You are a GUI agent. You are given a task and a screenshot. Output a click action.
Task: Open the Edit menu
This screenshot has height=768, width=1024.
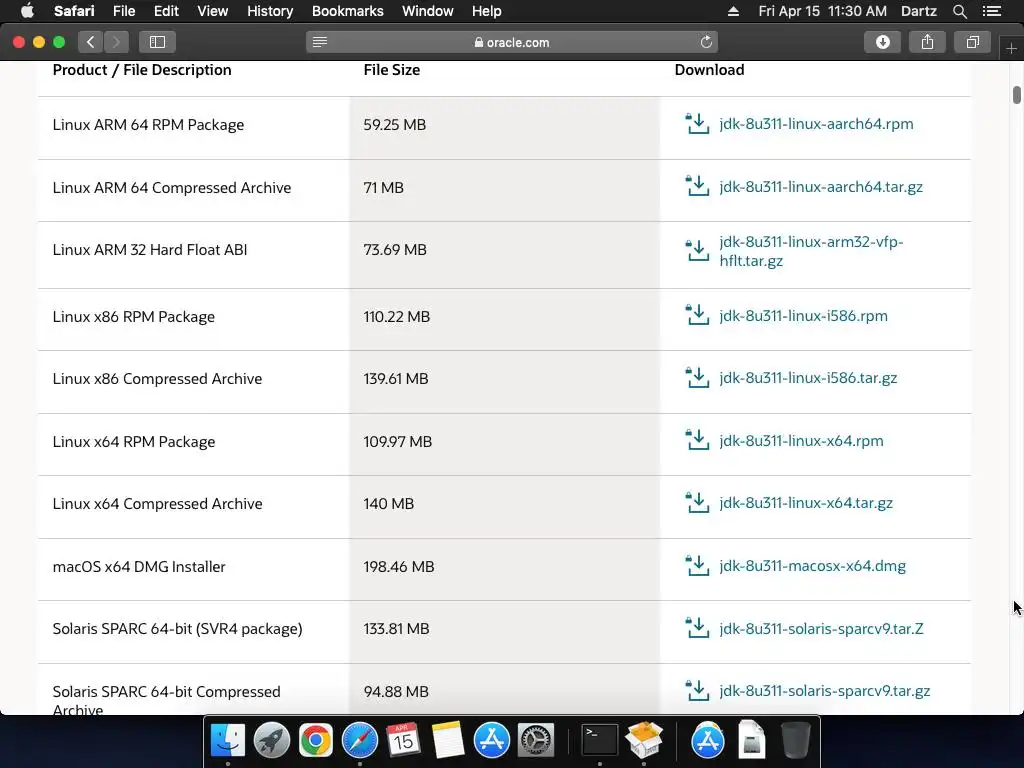(x=166, y=11)
